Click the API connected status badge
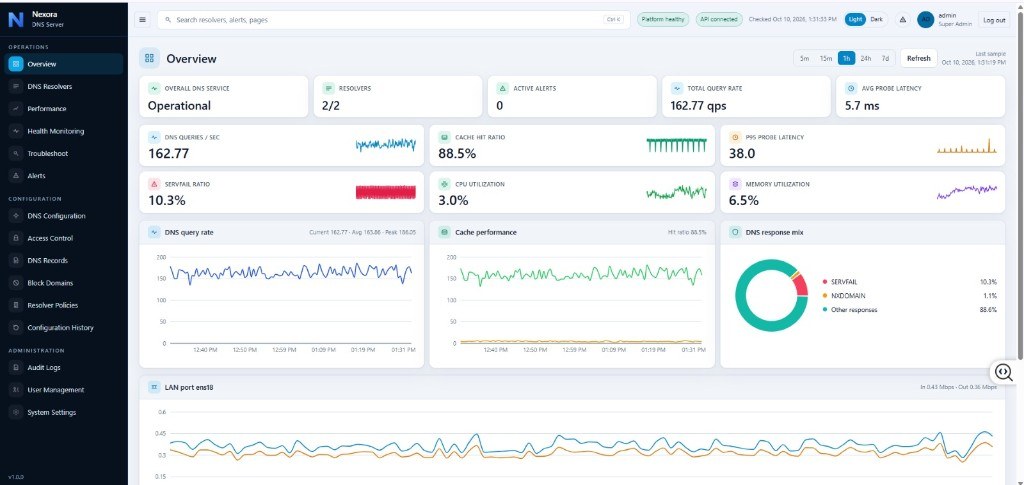Viewport: 1024px width, 485px height. point(719,20)
